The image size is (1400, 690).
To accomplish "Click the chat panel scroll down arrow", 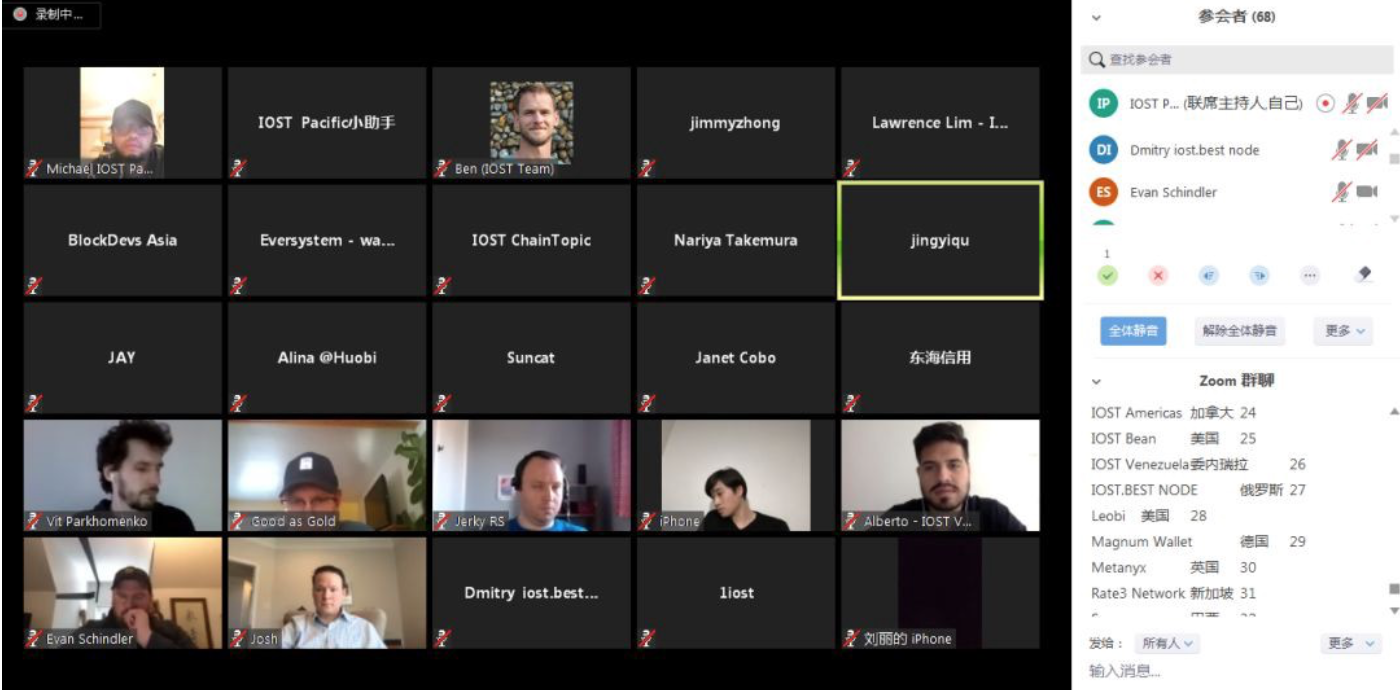I will [x=1394, y=610].
